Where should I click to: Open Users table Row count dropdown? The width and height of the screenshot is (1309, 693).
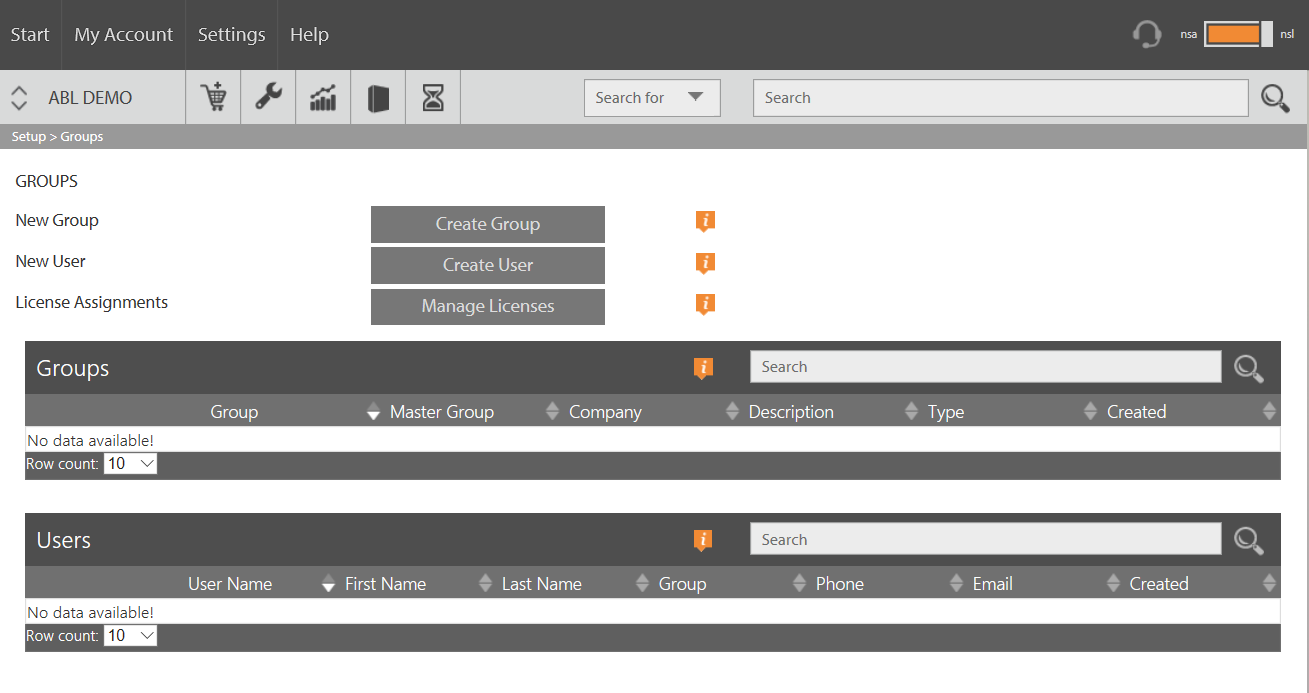tap(130, 636)
